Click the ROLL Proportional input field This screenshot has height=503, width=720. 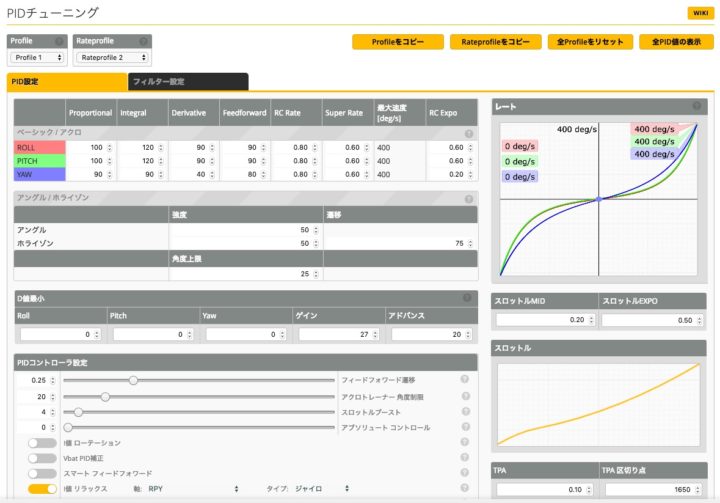point(90,148)
